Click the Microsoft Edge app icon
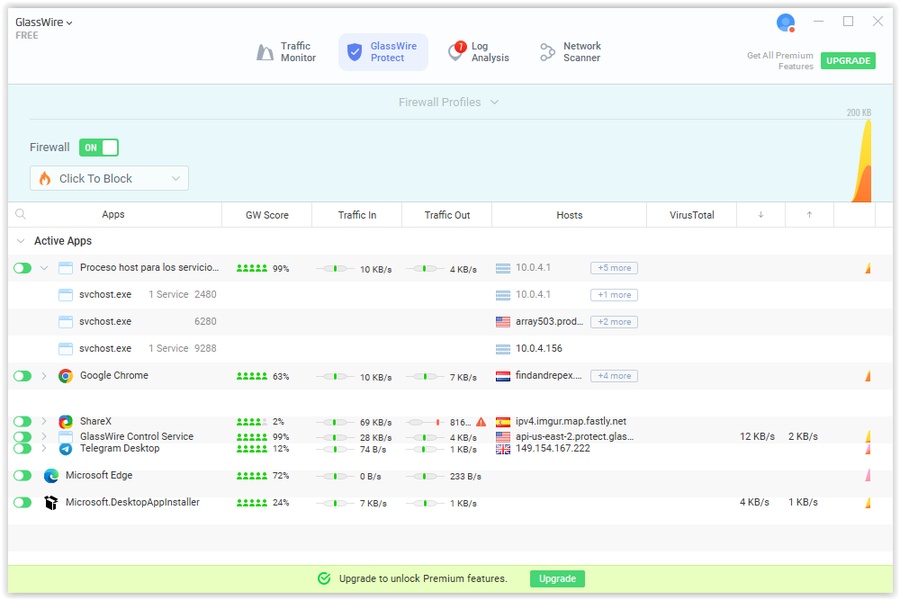 51,475
